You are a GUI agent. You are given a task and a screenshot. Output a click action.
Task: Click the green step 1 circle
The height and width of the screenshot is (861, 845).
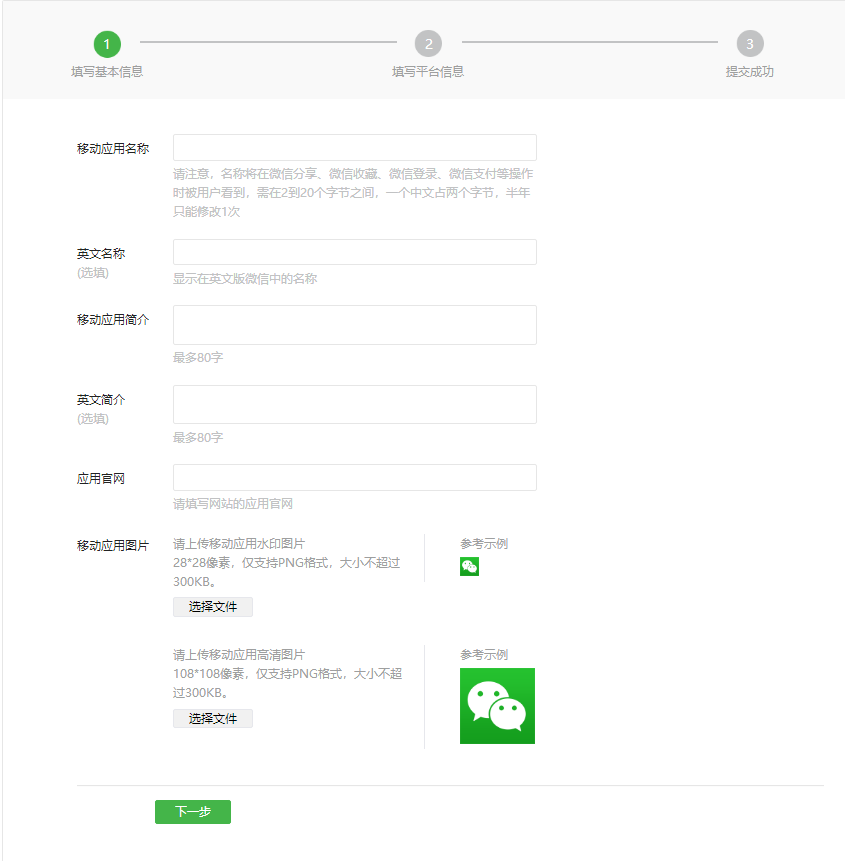[107, 44]
